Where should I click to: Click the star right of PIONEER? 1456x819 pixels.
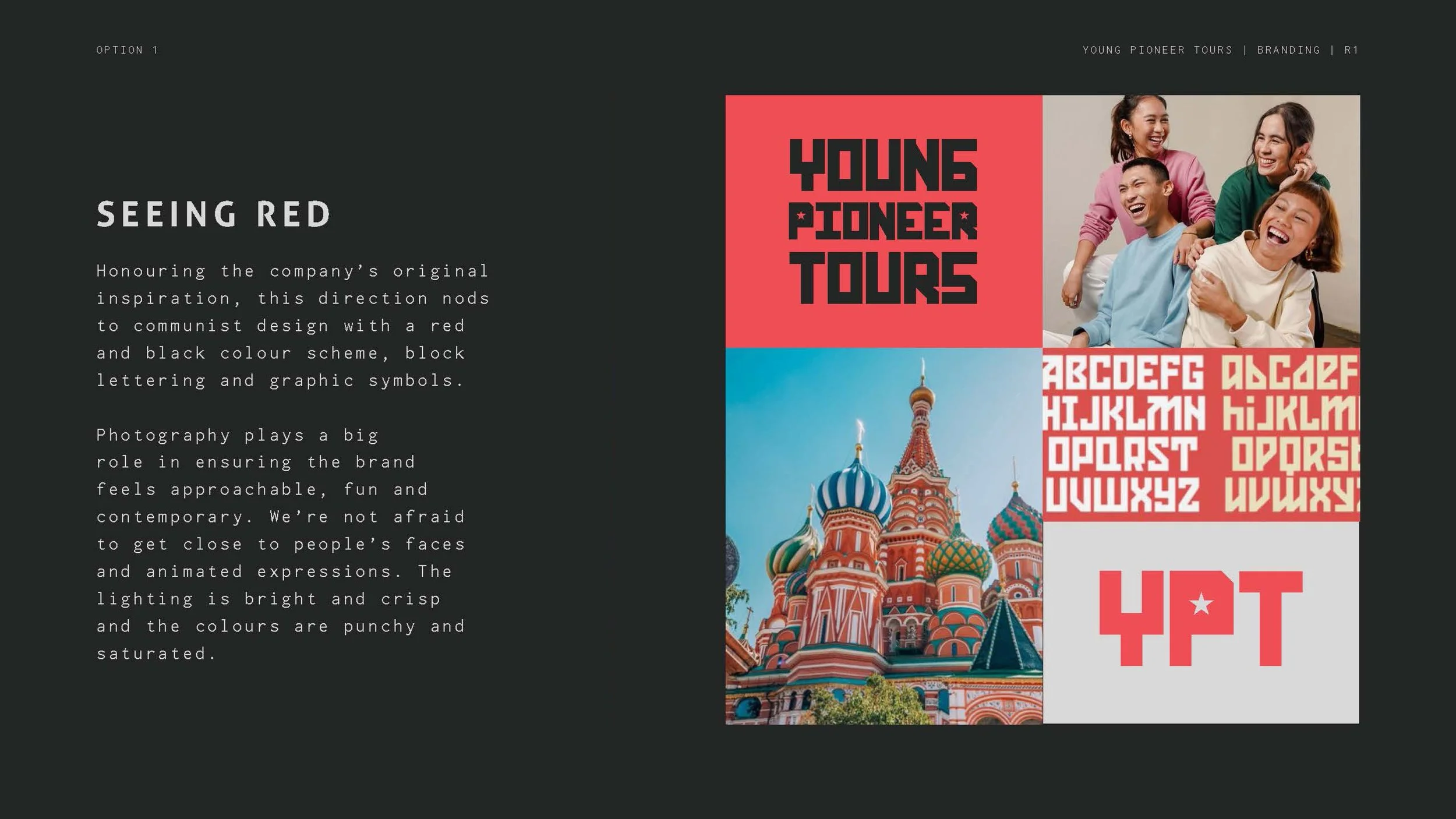(964, 215)
